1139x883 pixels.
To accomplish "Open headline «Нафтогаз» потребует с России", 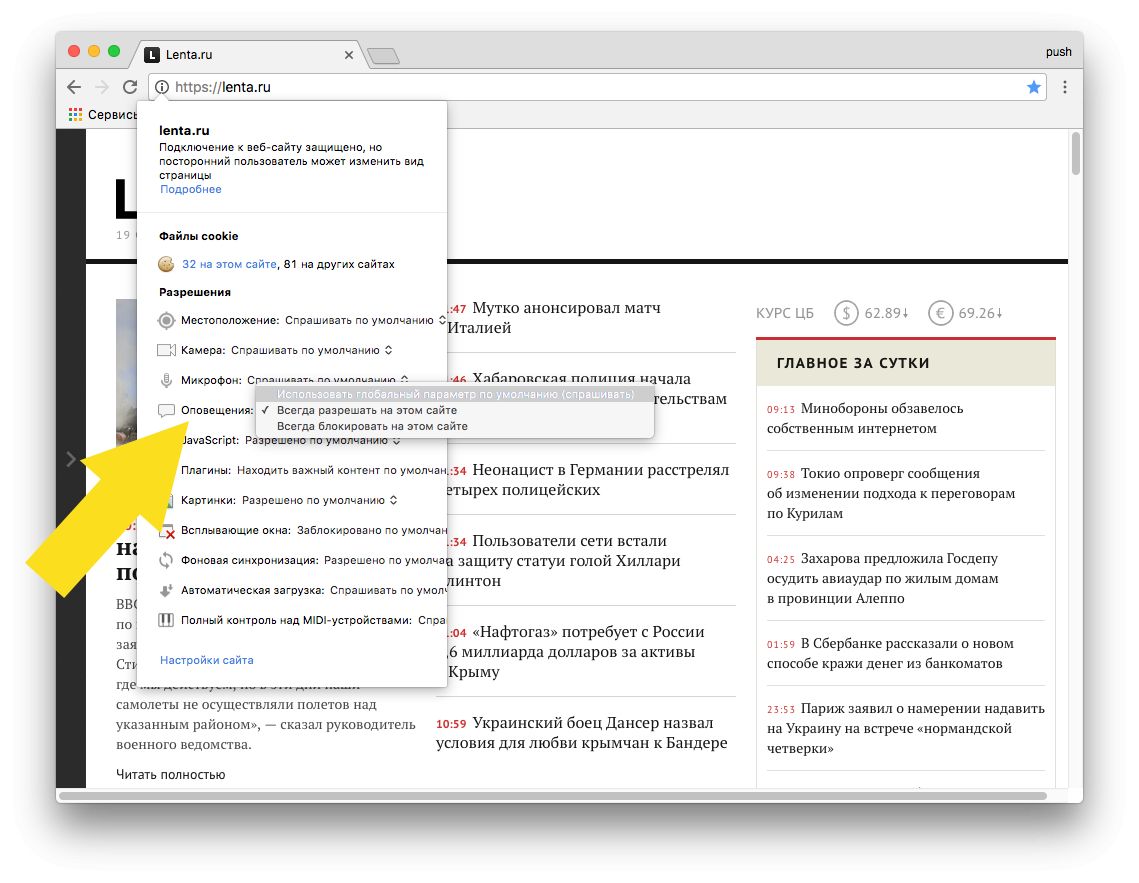I will [x=576, y=651].
